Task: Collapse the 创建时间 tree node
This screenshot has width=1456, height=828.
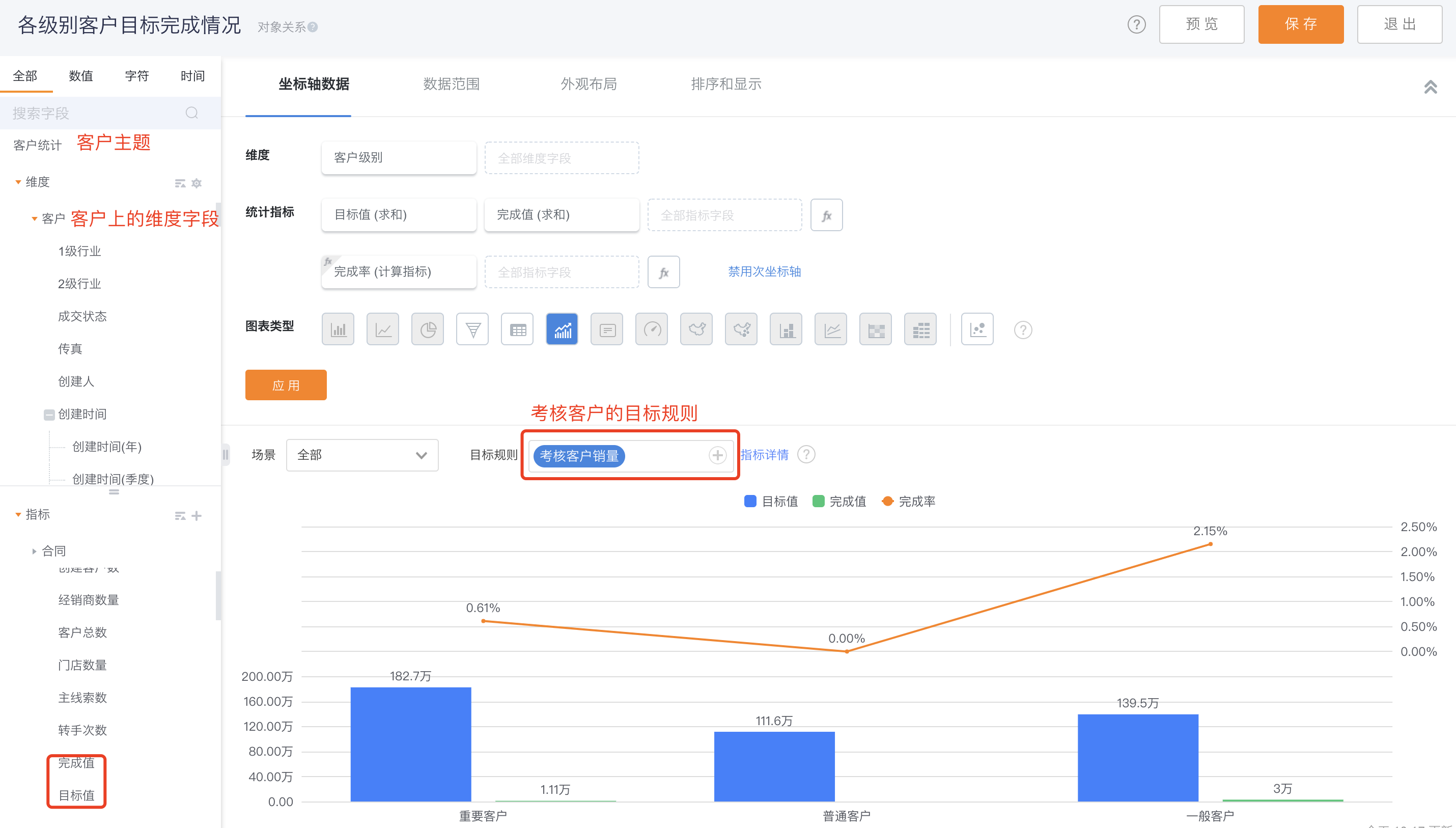Action: point(49,415)
